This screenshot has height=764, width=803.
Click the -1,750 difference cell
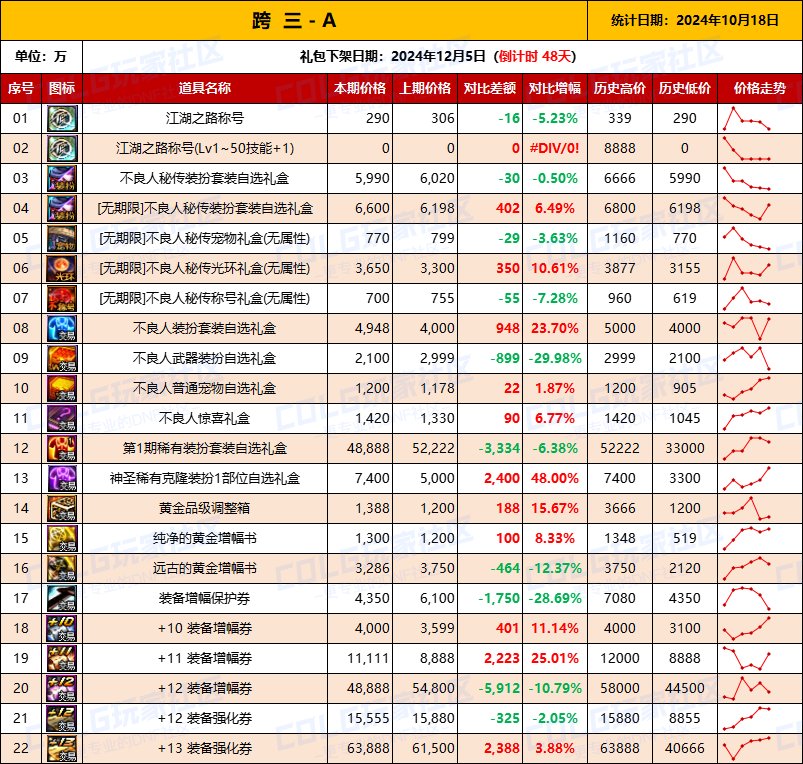click(x=490, y=598)
